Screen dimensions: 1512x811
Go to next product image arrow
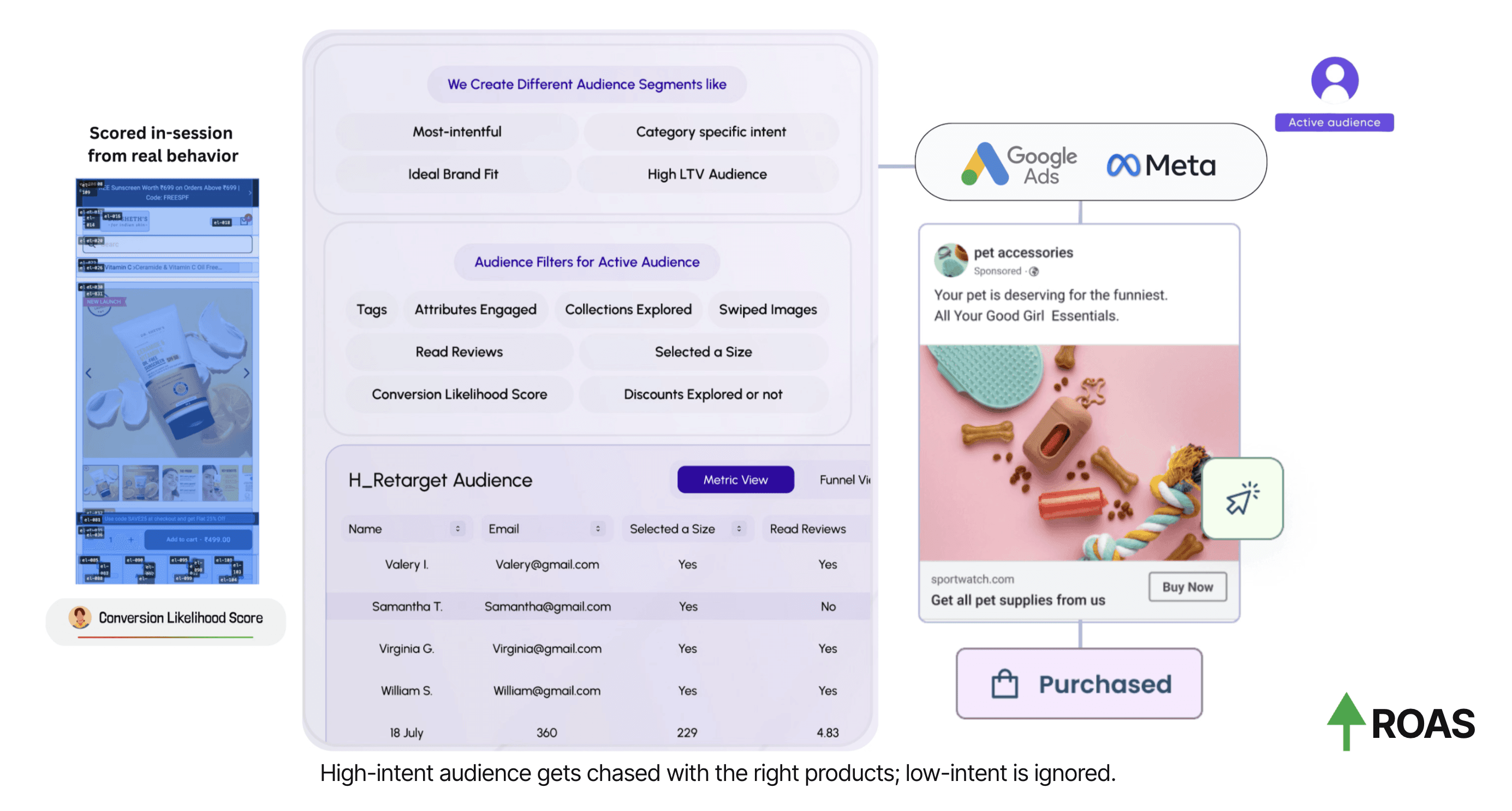pos(246,373)
